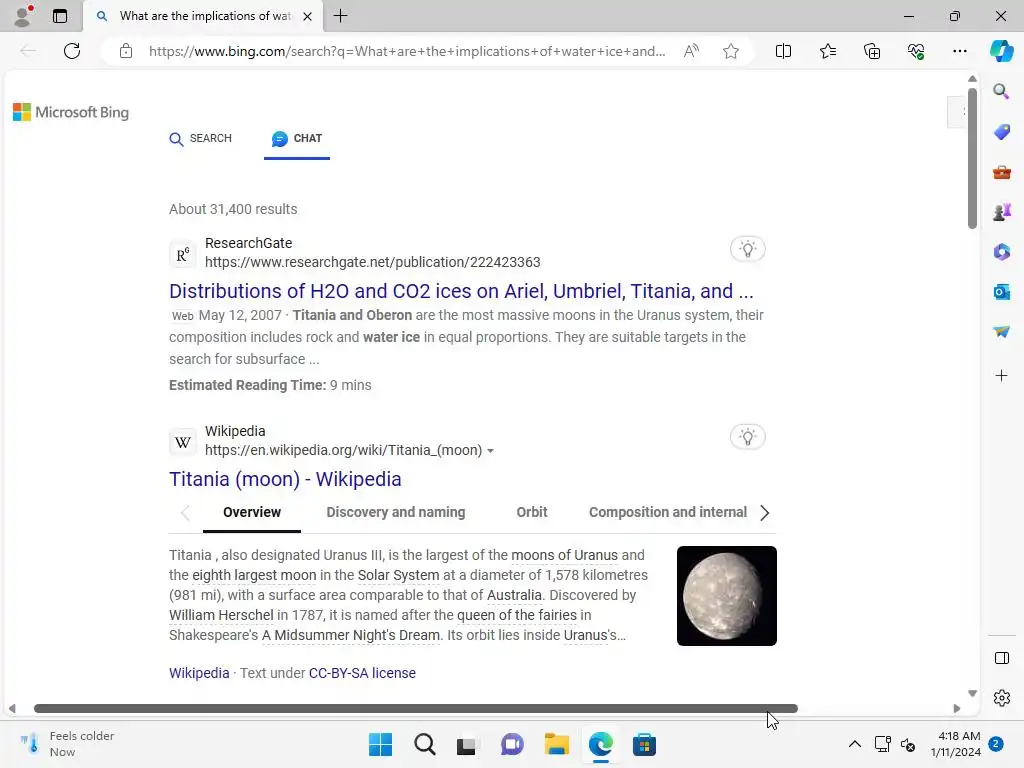
Task: Open the Wikipedia source link below summary
Action: [199, 673]
